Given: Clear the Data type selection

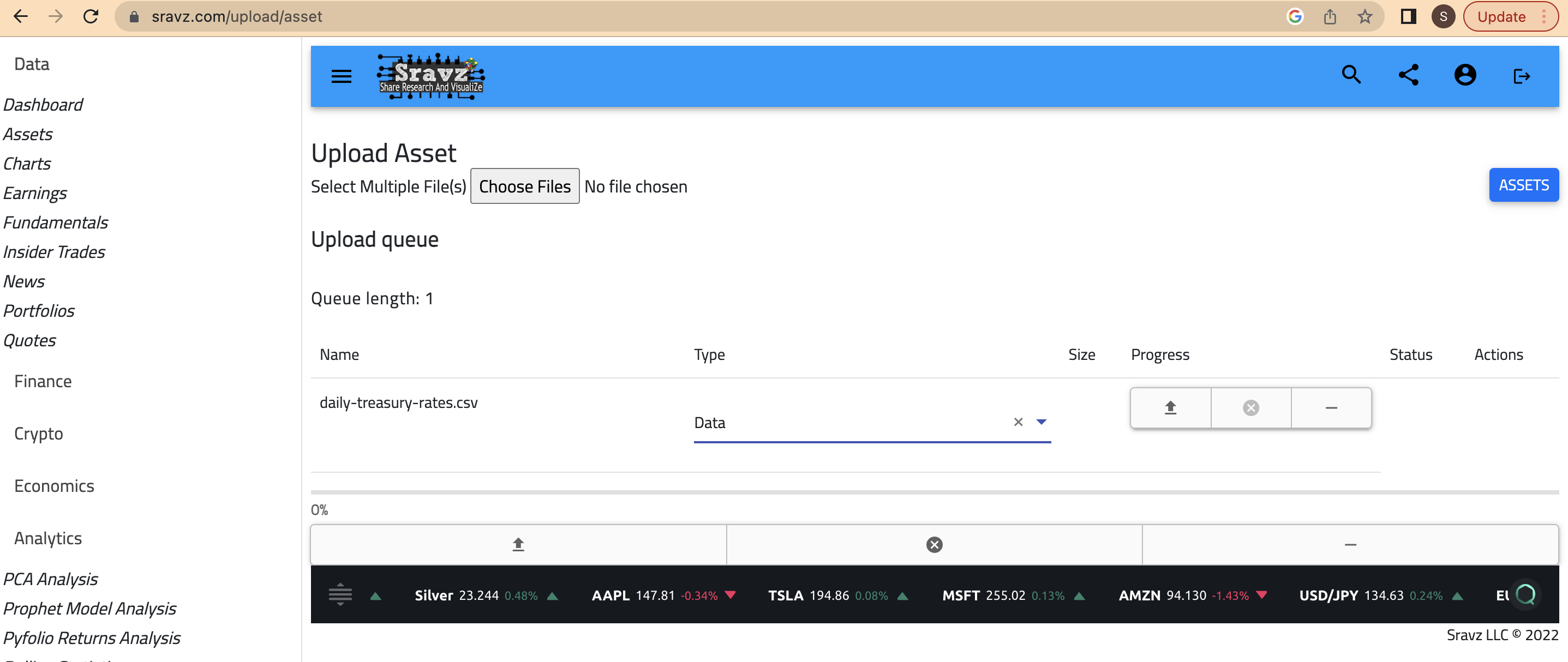Looking at the screenshot, I should tap(1019, 422).
